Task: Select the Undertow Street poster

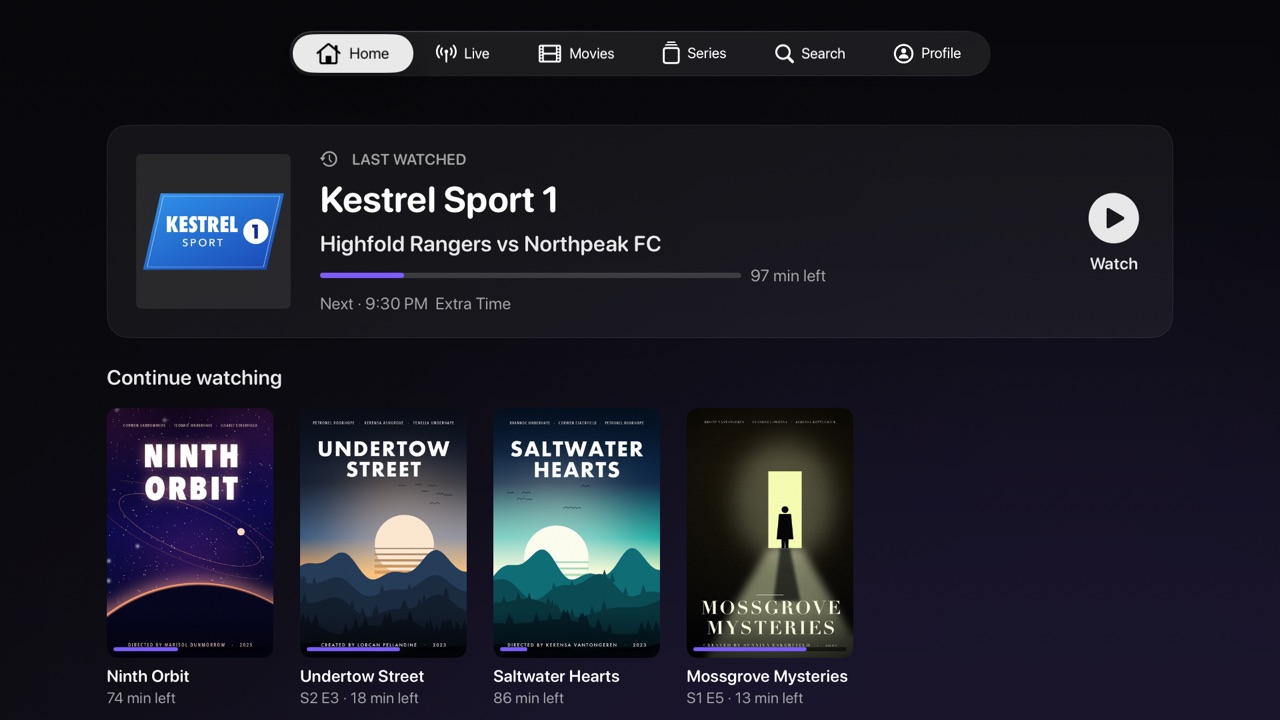Action: (383, 532)
